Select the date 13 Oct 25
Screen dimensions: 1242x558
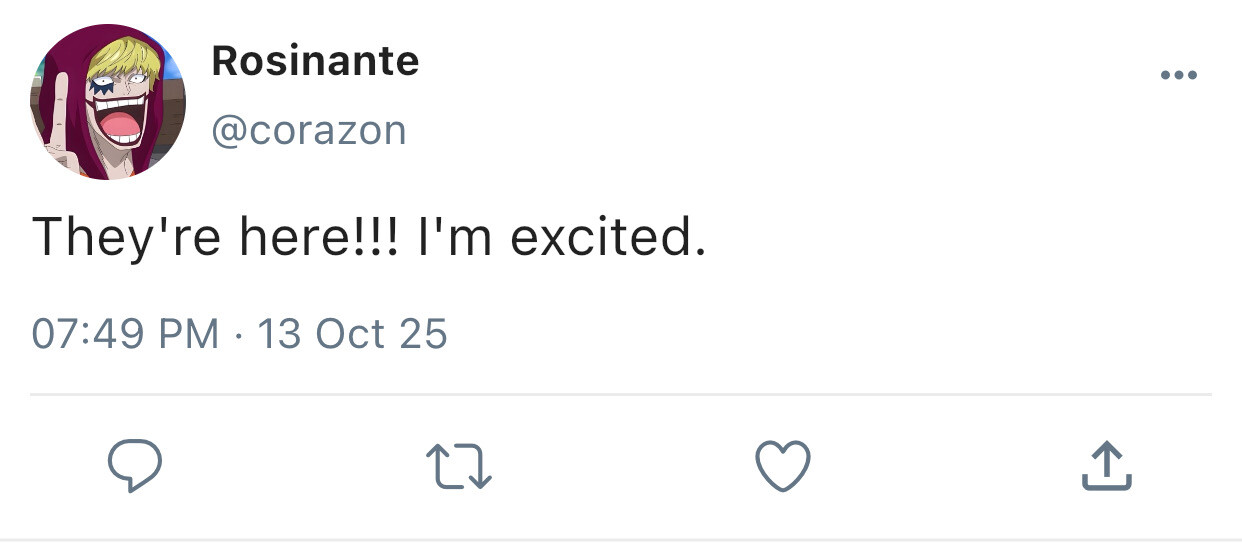click(x=352, y=333)
